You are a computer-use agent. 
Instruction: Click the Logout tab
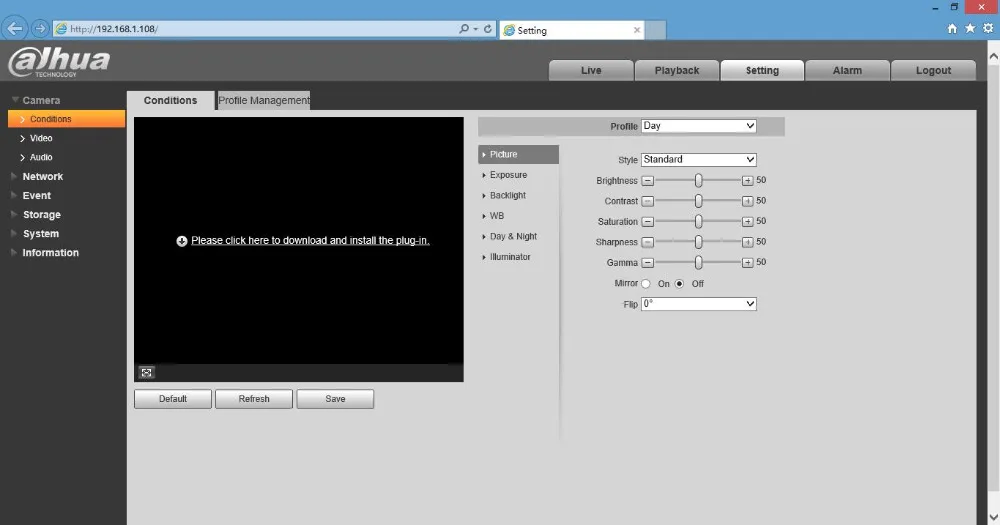click(x=933, y=70)
